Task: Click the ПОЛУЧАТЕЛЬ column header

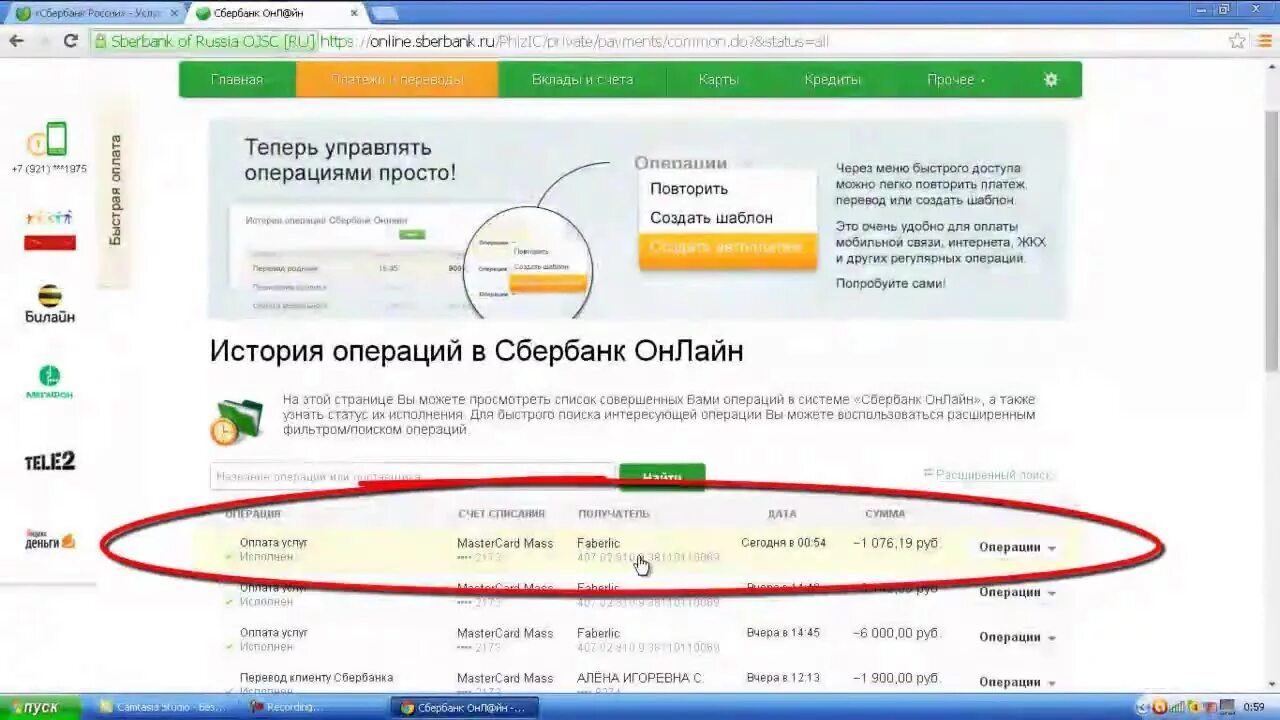Action: tap(613, 514)
